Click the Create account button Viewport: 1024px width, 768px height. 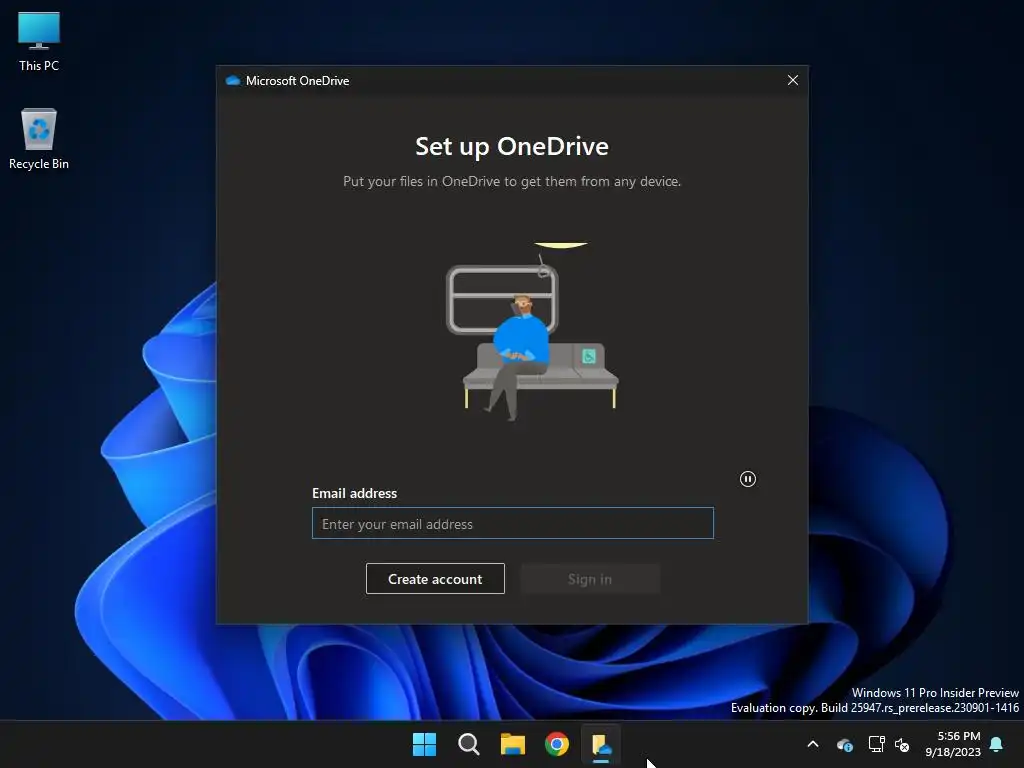click(435, 579)
